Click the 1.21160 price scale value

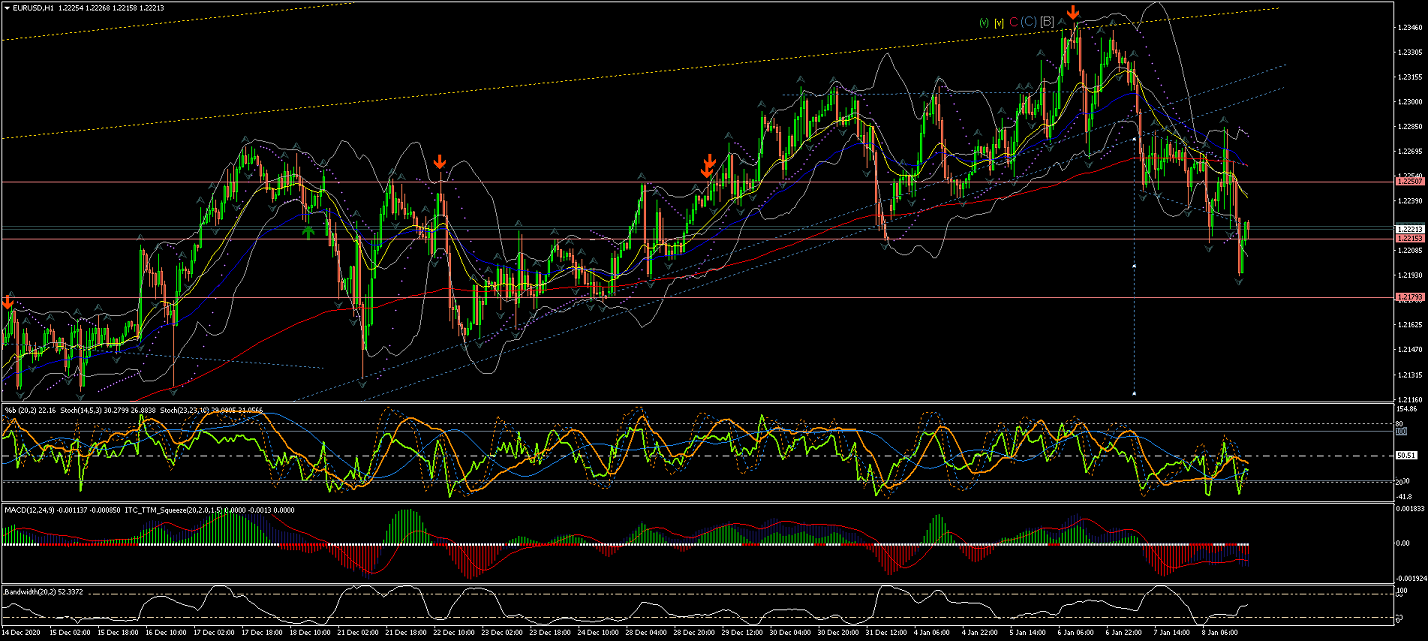pos(1410,398)
